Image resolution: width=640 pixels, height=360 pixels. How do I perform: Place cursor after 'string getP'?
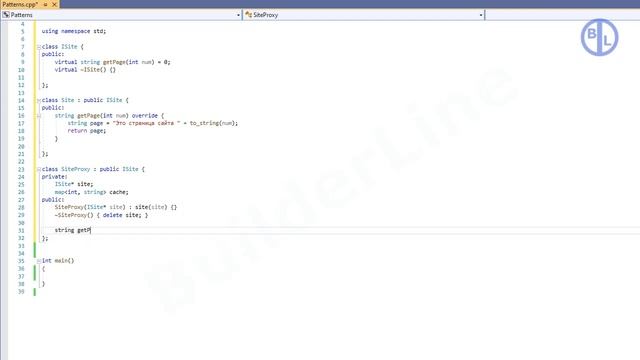click(91, 230)
